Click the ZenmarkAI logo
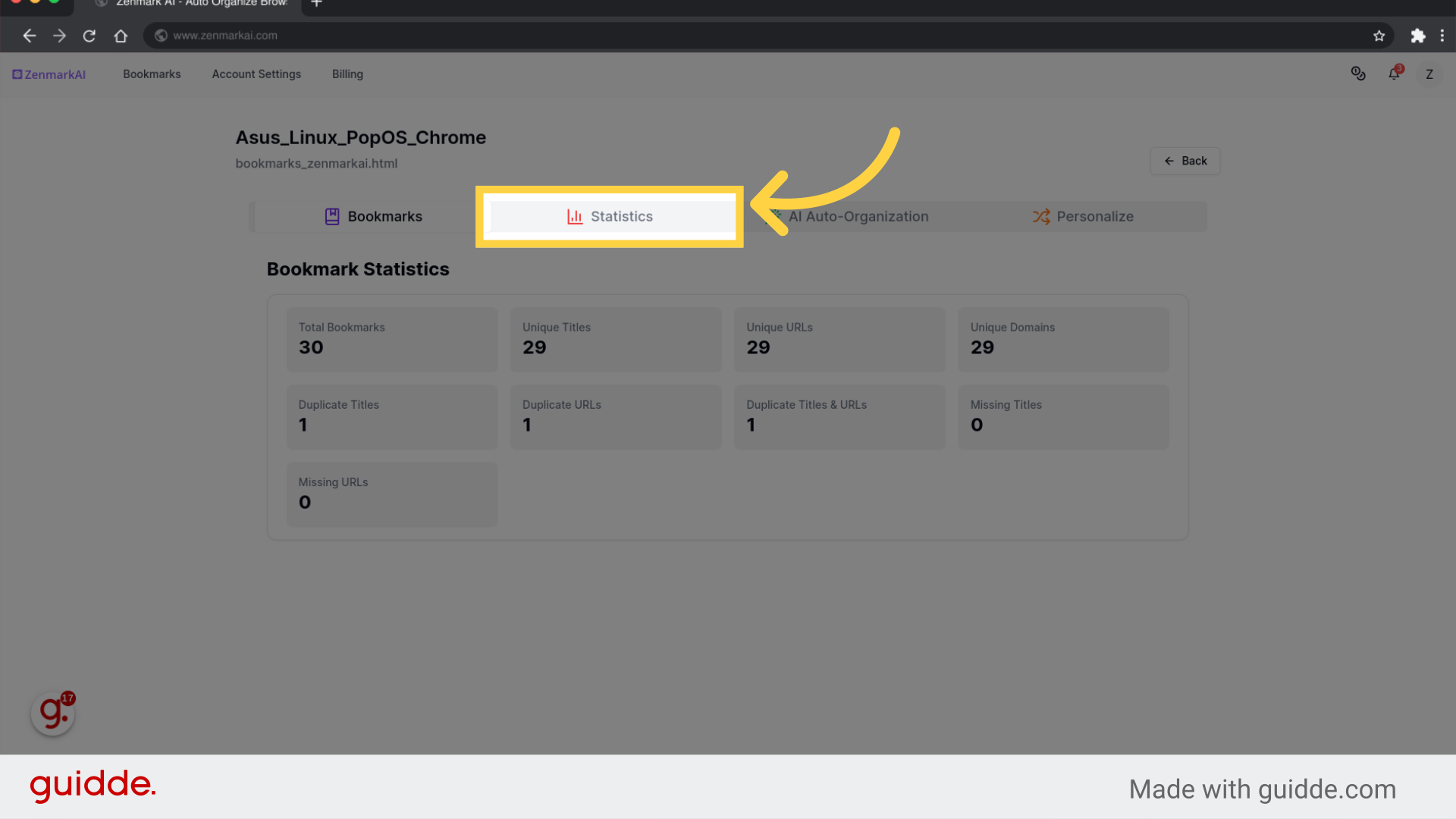This screenshot has width=1456, height=819. (49, 74)
